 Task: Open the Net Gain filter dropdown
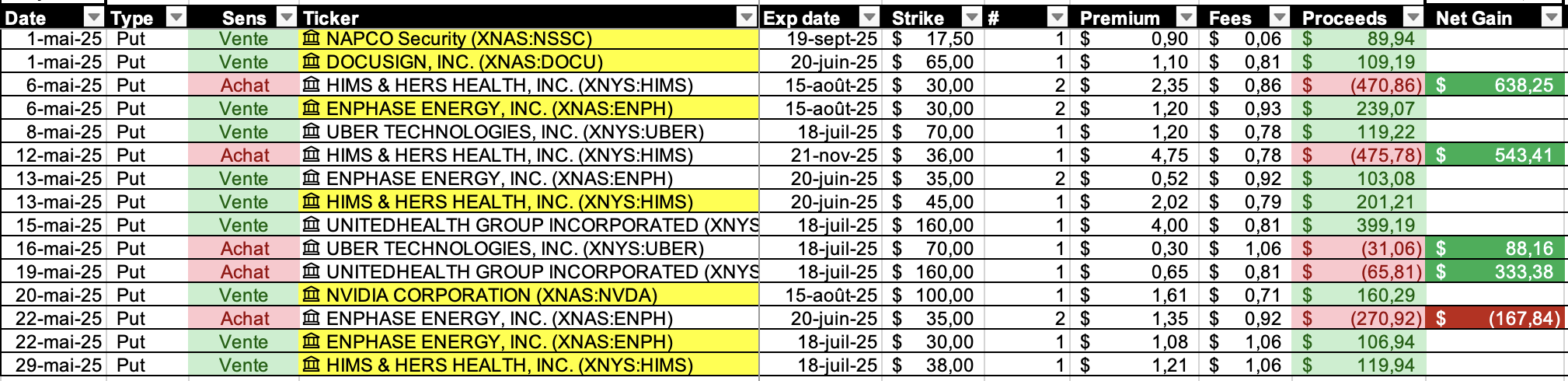coord(1552,17)
